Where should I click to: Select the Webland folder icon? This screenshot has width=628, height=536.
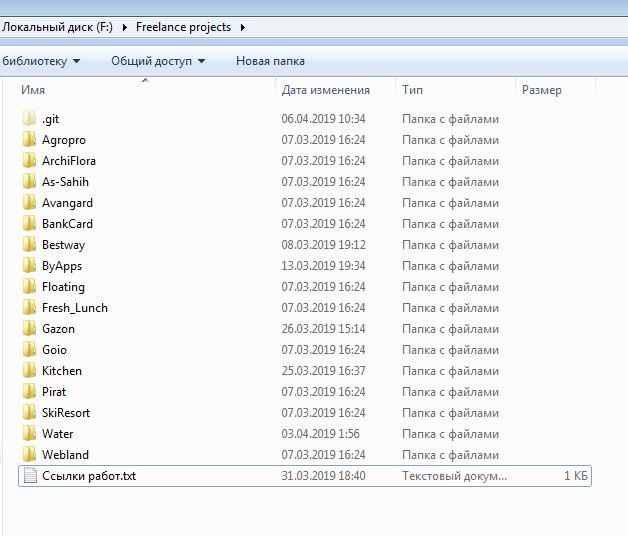(x=30, y=454)
